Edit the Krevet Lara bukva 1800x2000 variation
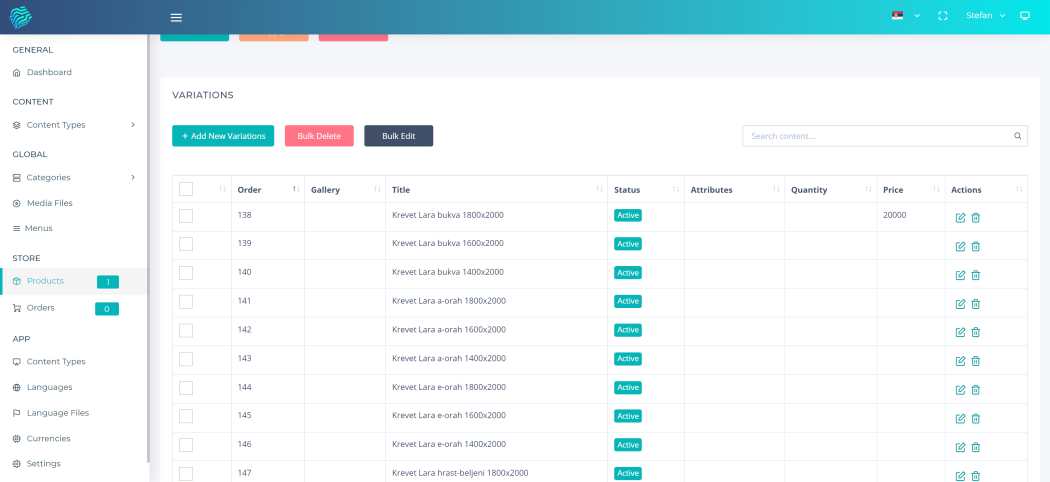The width and height of the screenshot is (1050, 482). pyautogui.click(x=960, y=218)
